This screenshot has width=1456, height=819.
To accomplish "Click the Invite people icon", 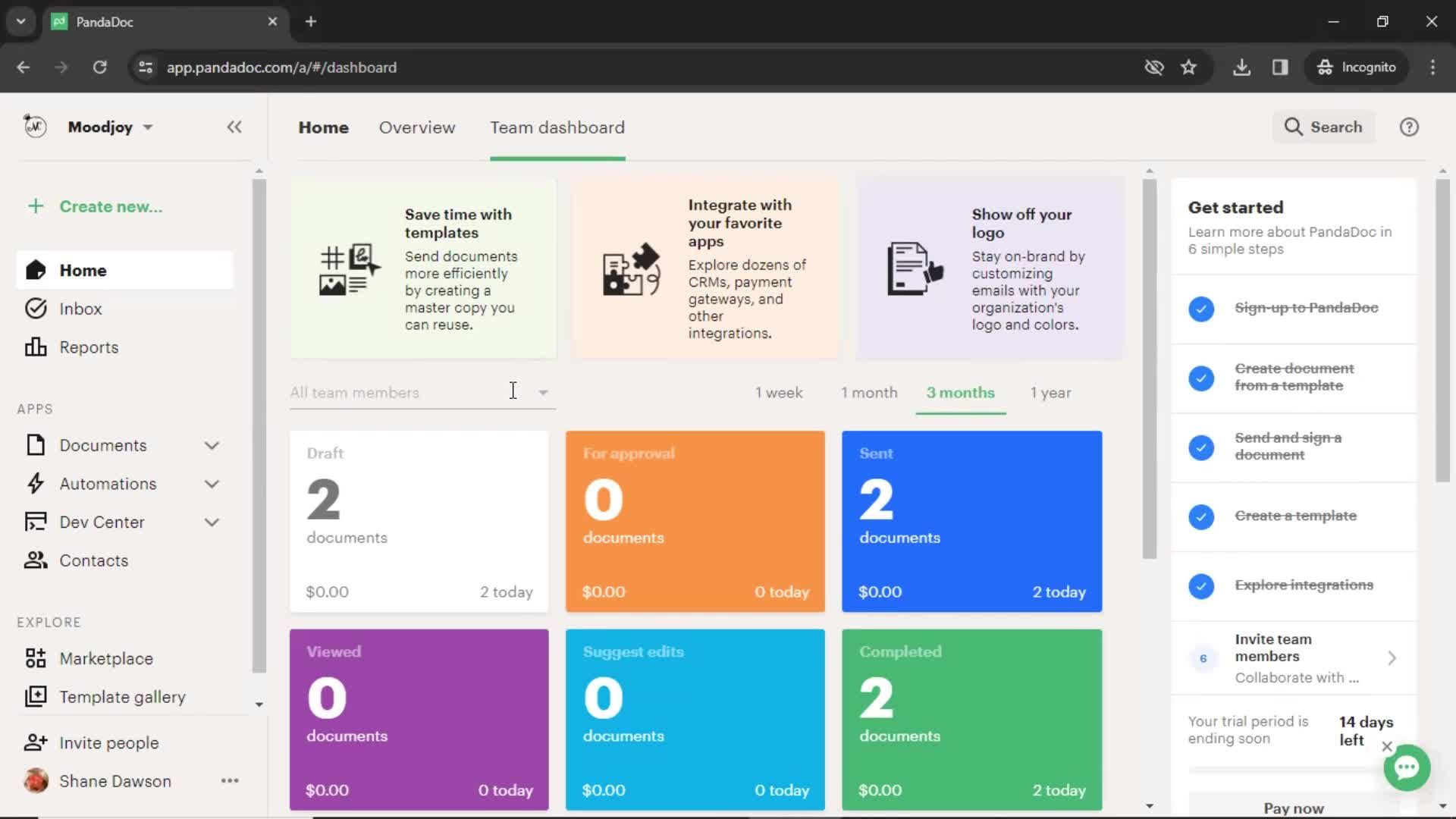I will [36, 742].
